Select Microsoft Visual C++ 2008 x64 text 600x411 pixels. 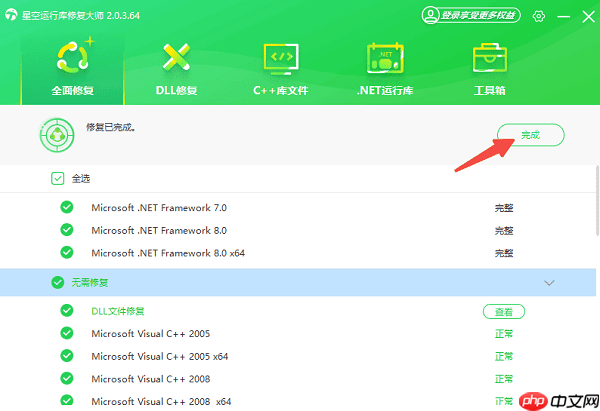click(x=161, y=401)
